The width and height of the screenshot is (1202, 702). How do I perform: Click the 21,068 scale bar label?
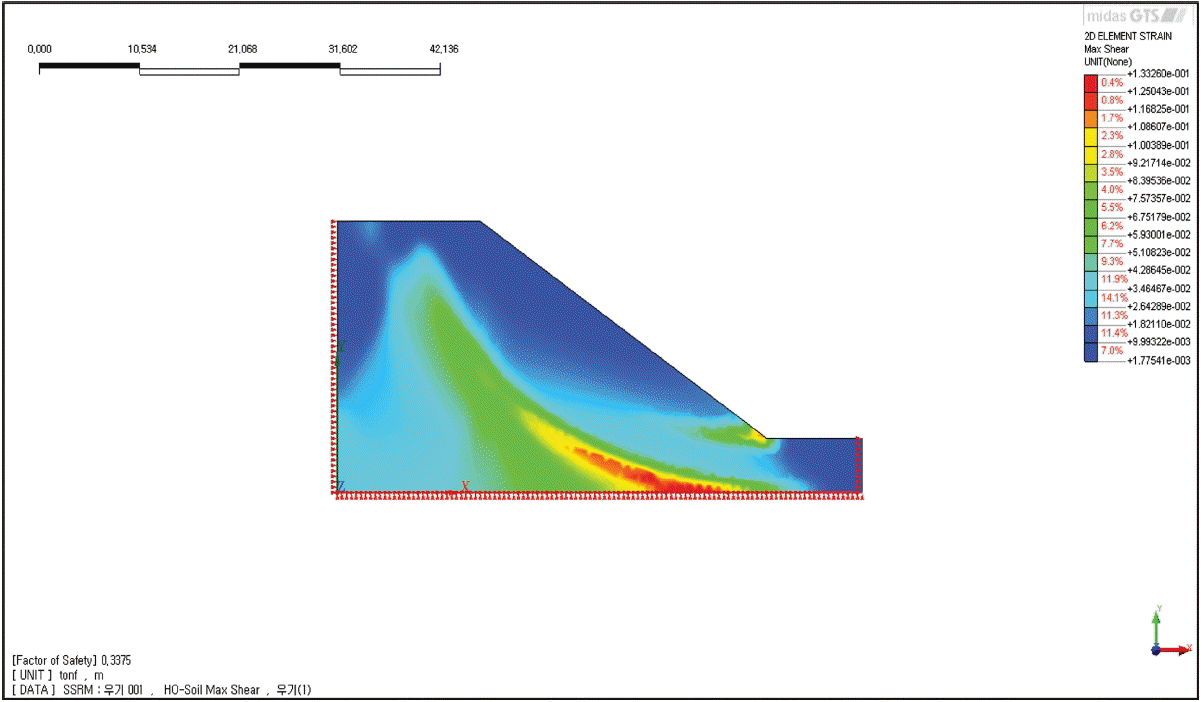[239, 49]
